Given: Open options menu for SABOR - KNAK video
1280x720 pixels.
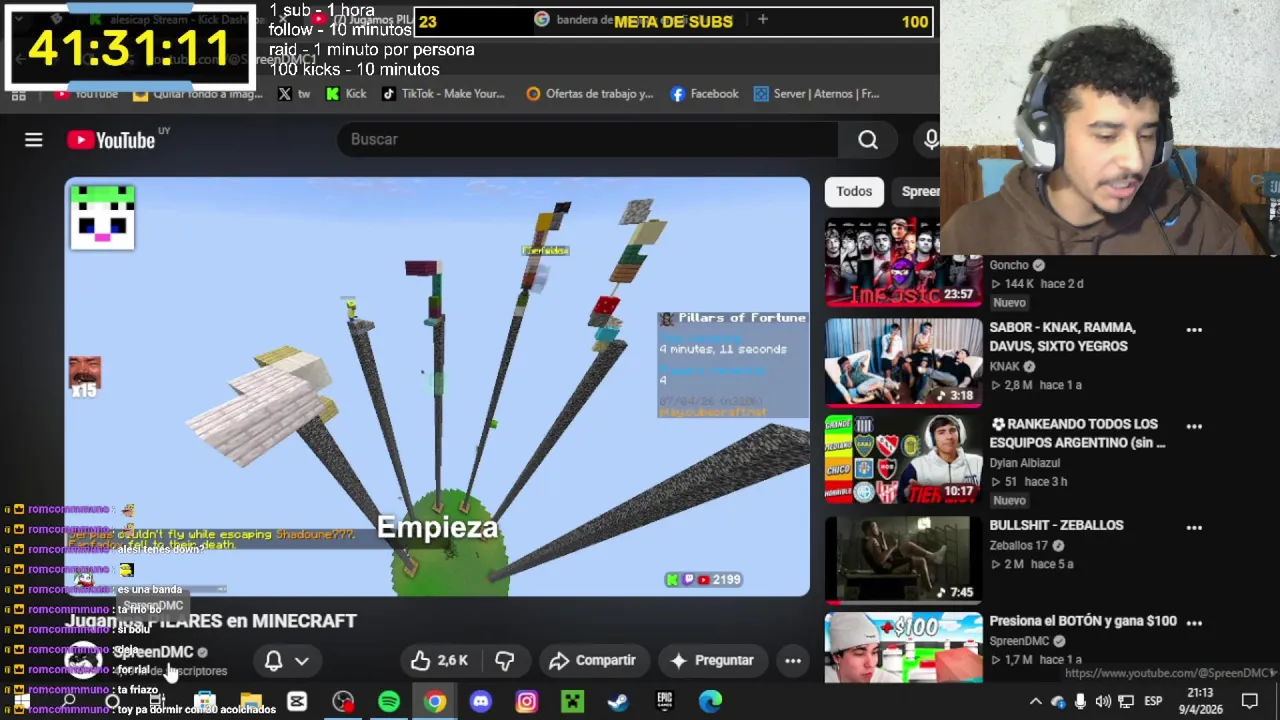Looking at the screenshot, I should 1194,330.
